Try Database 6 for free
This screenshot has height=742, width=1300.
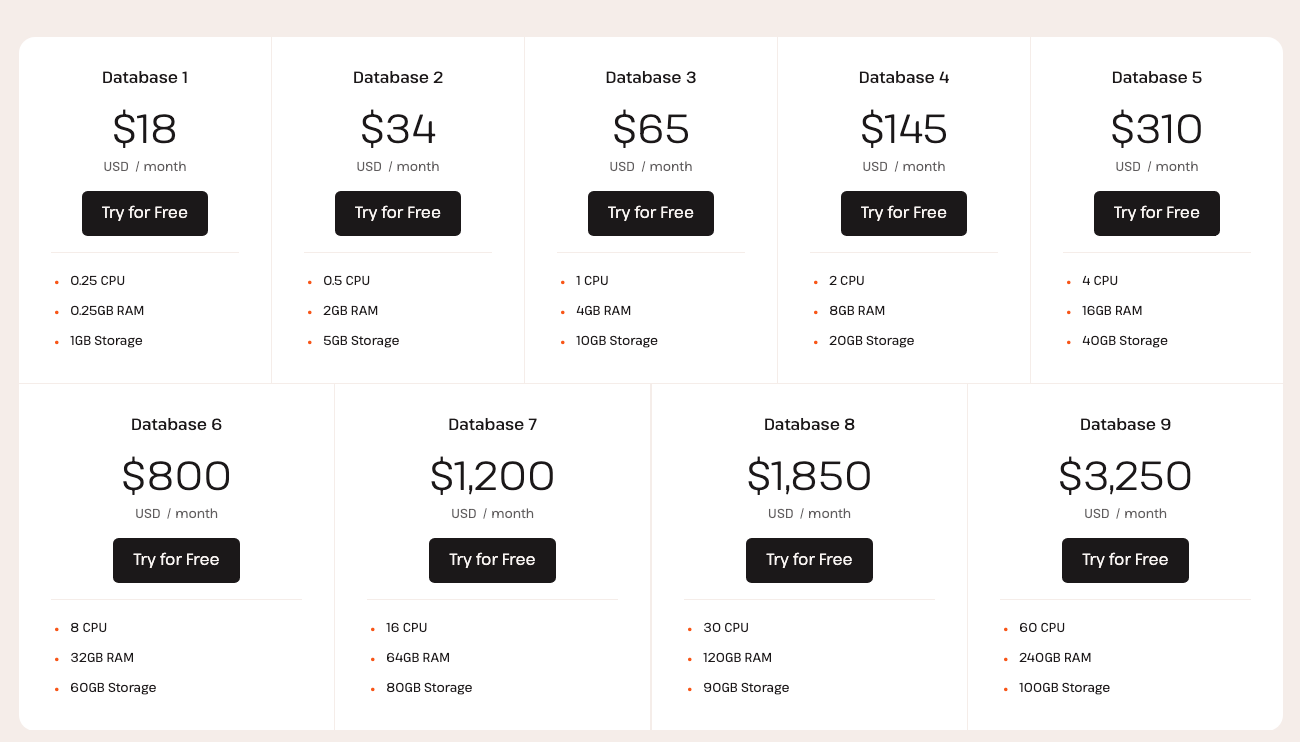tap(176, 560)
